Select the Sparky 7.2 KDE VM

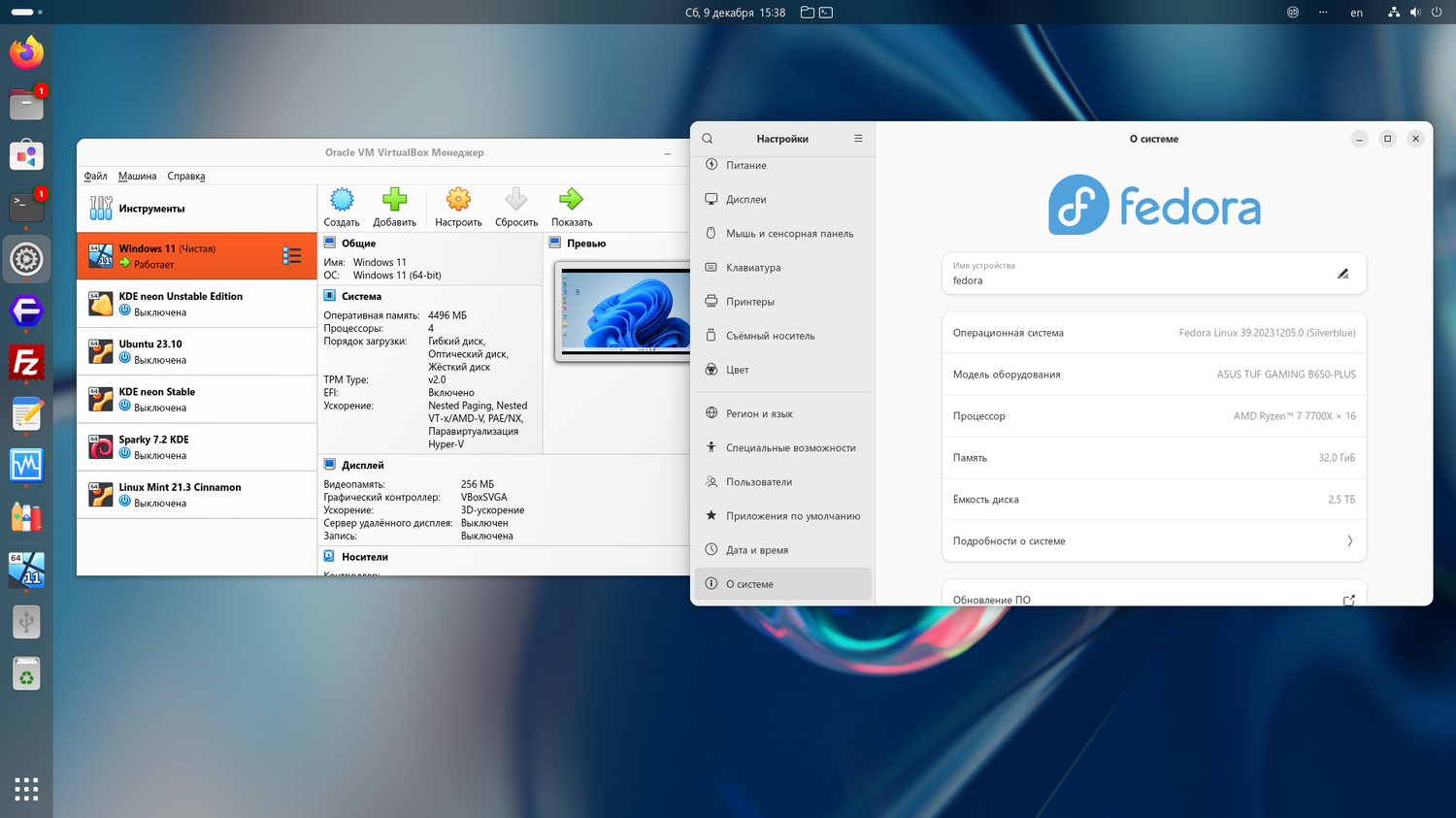197,446
